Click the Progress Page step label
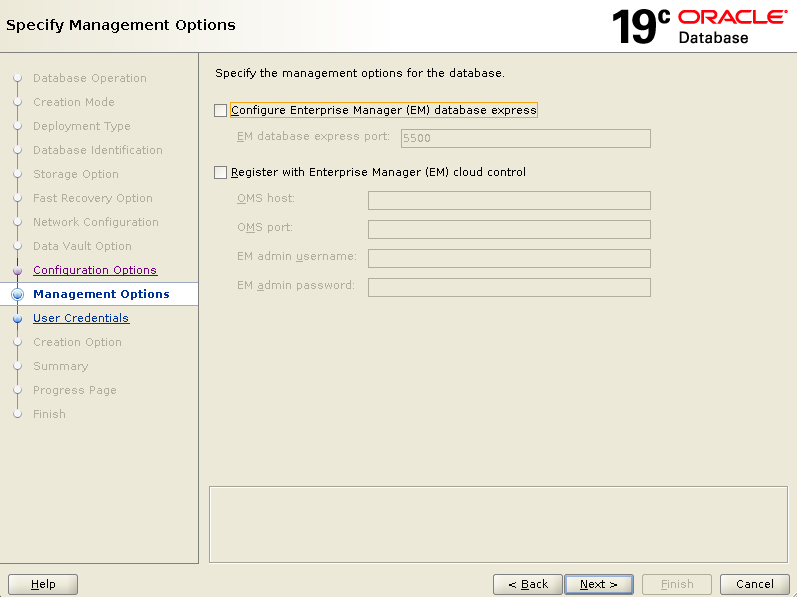Viewport: 797px width, 597px height. [75, 390]
